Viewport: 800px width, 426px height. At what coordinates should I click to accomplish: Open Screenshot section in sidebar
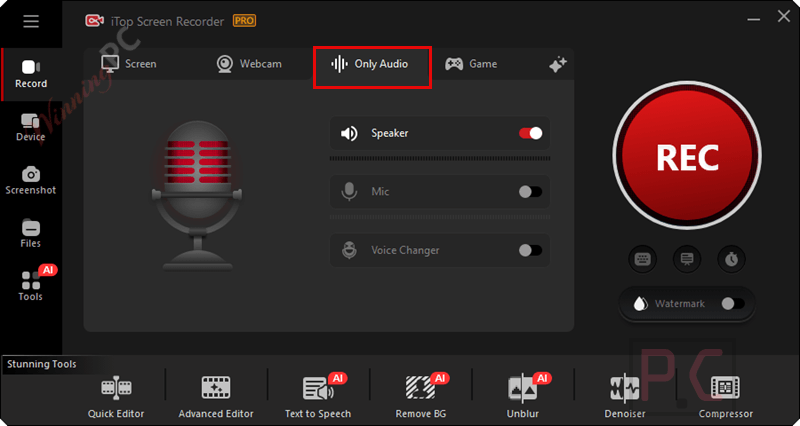click(31, 181)
